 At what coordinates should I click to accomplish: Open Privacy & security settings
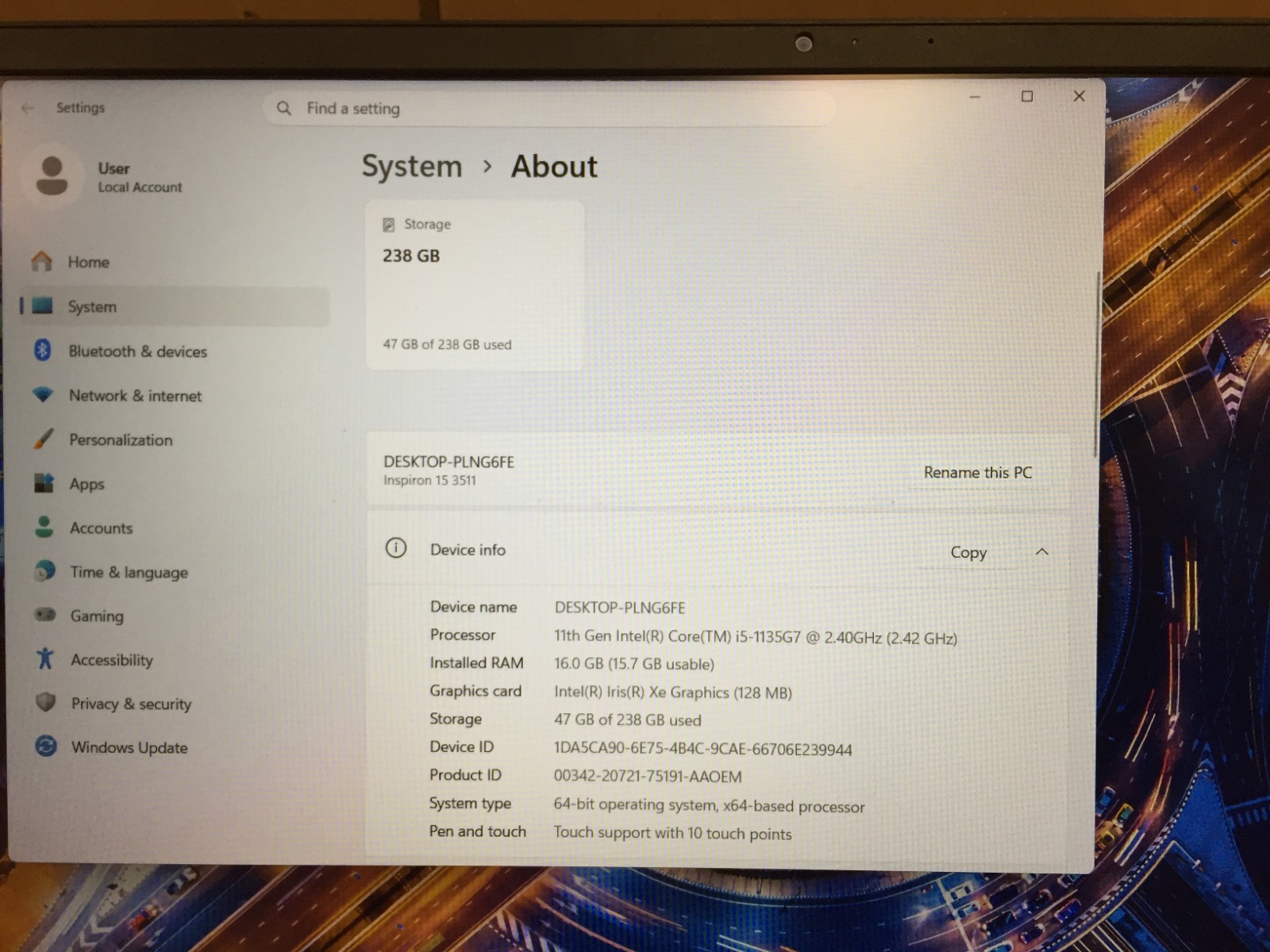(175, 704)
